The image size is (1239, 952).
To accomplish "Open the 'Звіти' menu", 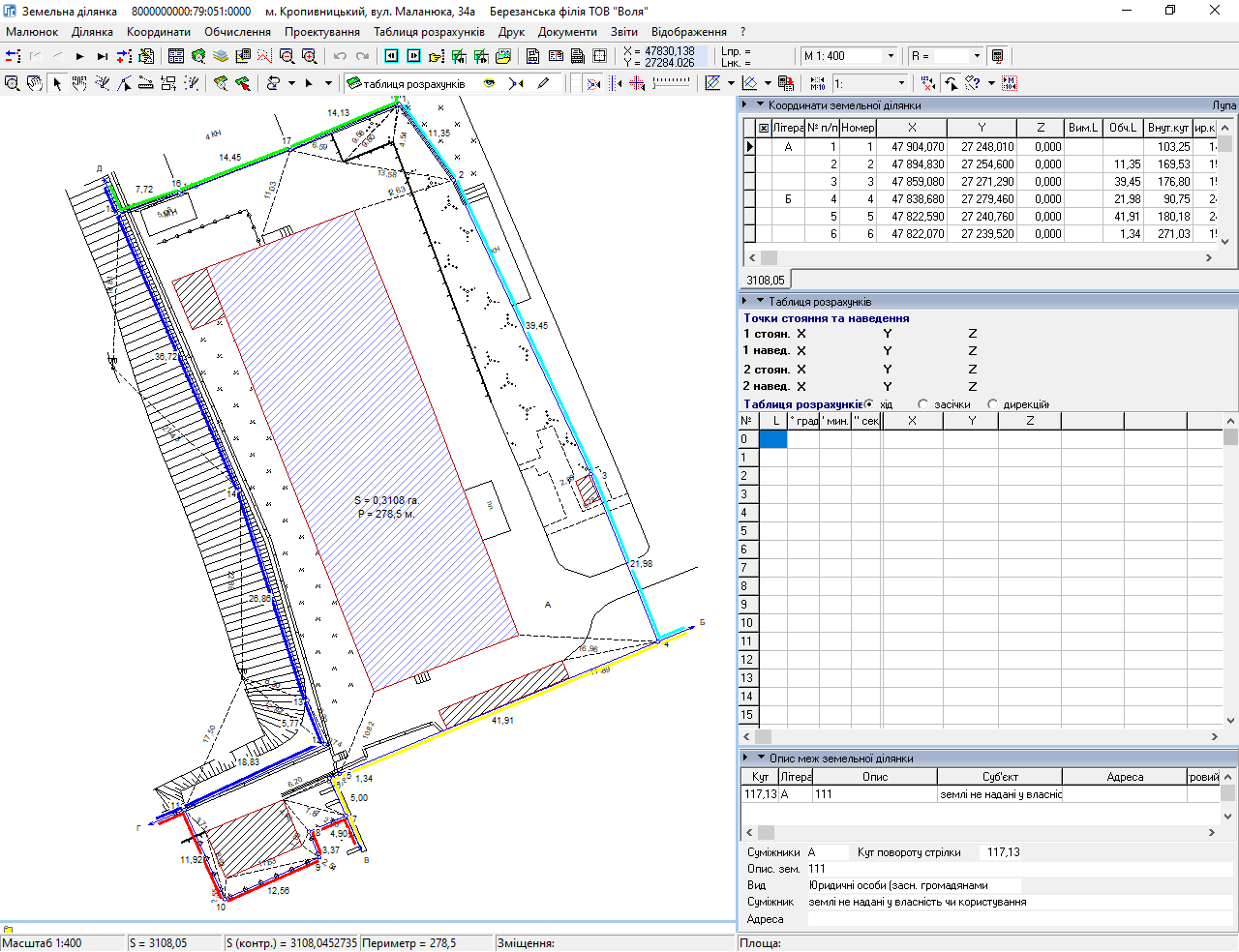I will [x=623, y=32].
